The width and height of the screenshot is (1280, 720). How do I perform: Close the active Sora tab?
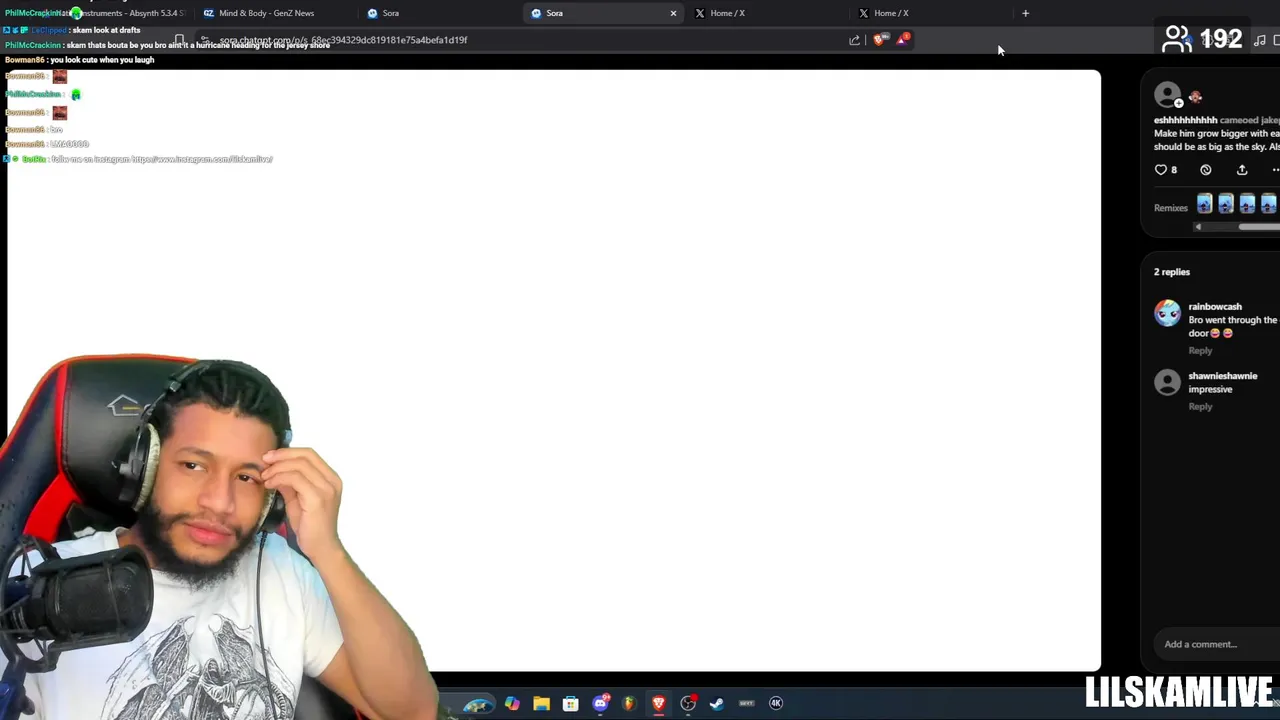pyautogui.click(x=673, y=13)
